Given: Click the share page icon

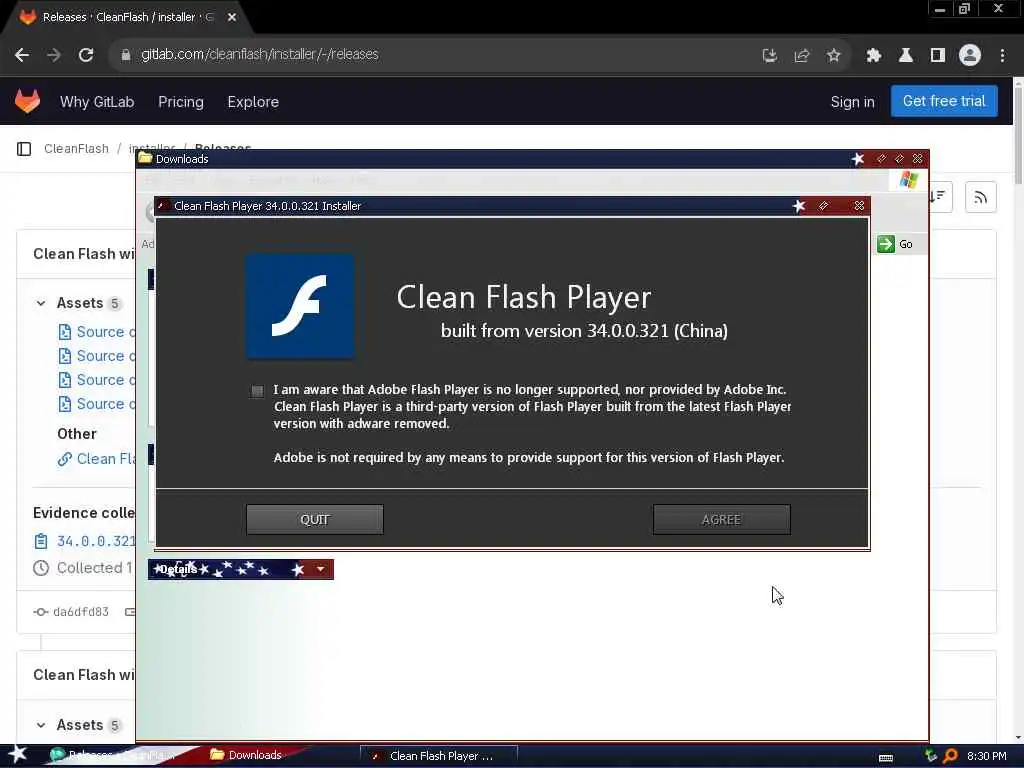Looking at the screenshot, I should point(802,56).
